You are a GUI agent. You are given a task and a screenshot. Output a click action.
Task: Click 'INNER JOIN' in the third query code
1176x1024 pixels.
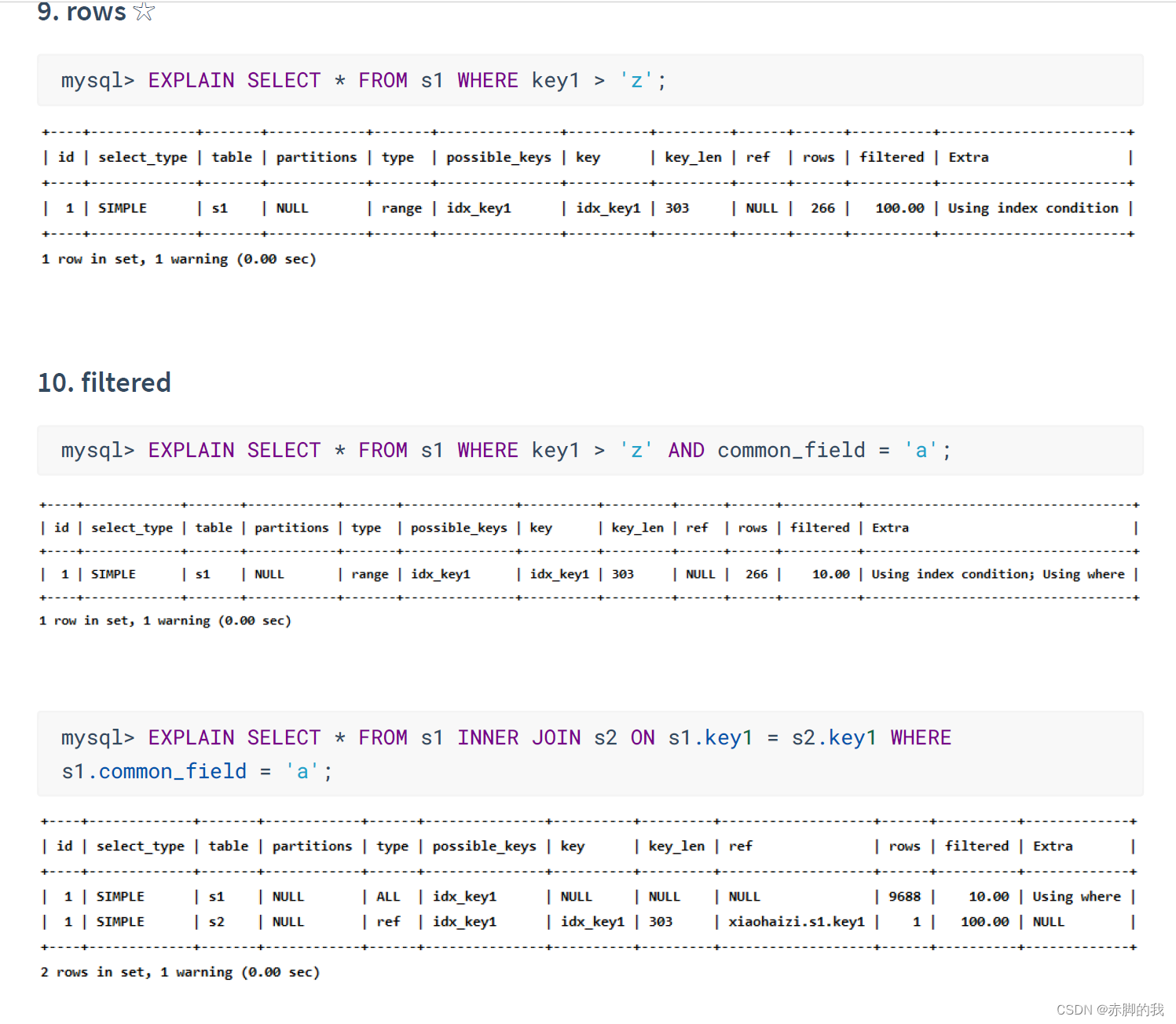tap(519, 737)
